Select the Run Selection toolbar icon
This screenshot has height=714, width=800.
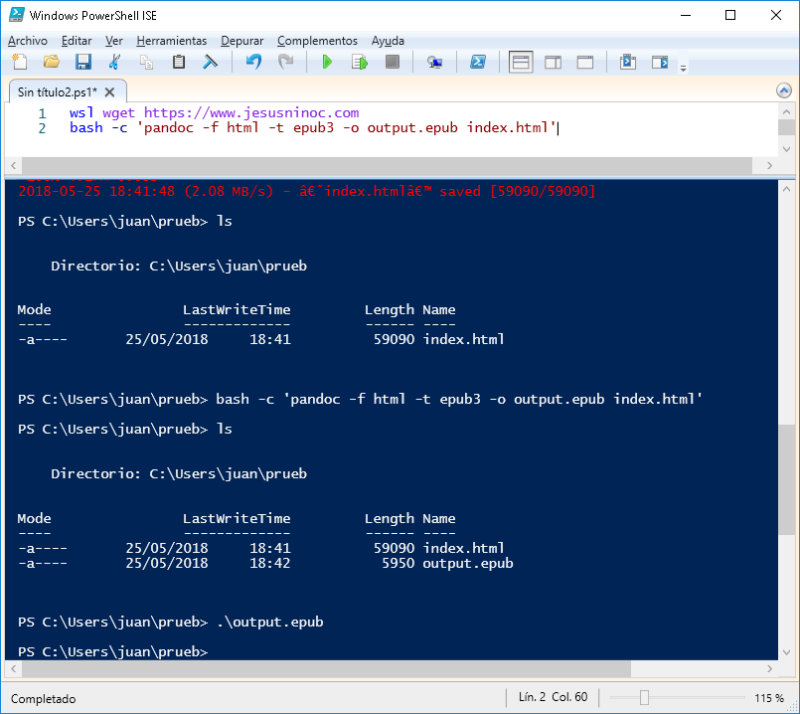coord(359,62)
